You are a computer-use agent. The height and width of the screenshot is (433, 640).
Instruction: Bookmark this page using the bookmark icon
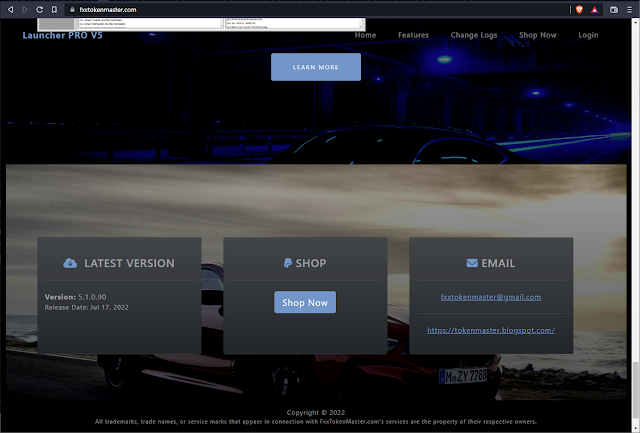click(x=54, y=9)
